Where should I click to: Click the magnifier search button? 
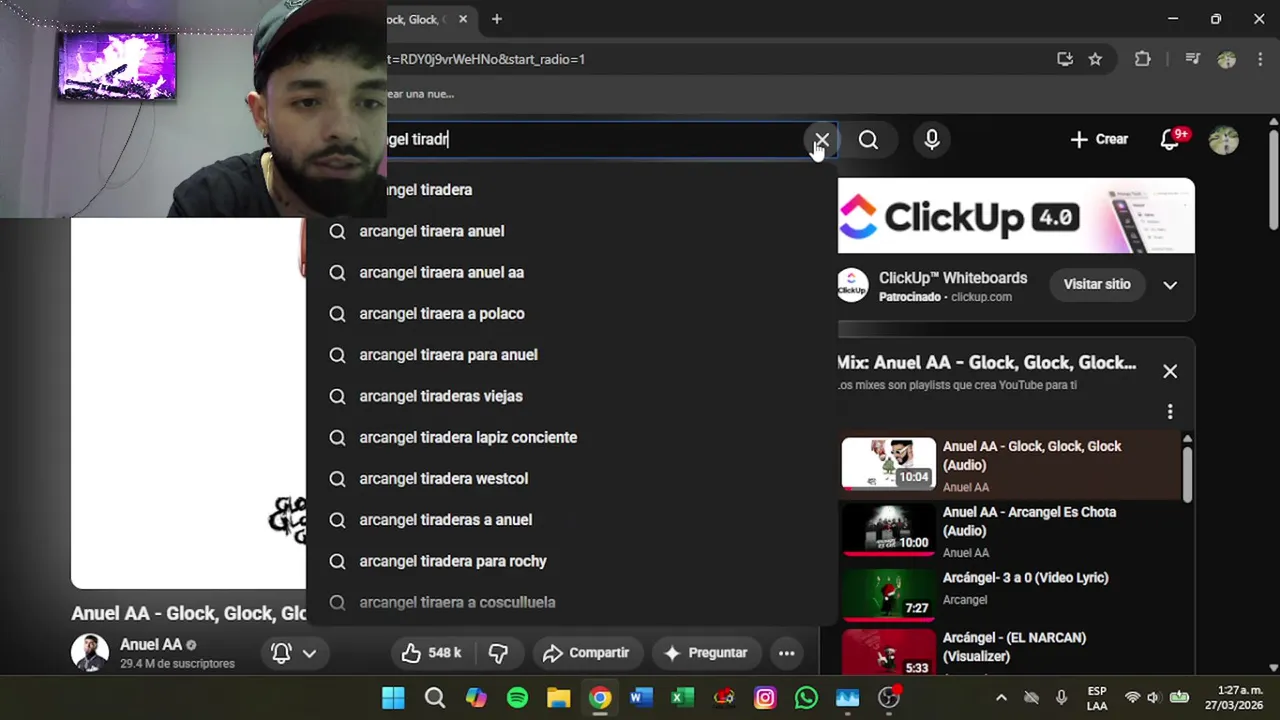868,140
